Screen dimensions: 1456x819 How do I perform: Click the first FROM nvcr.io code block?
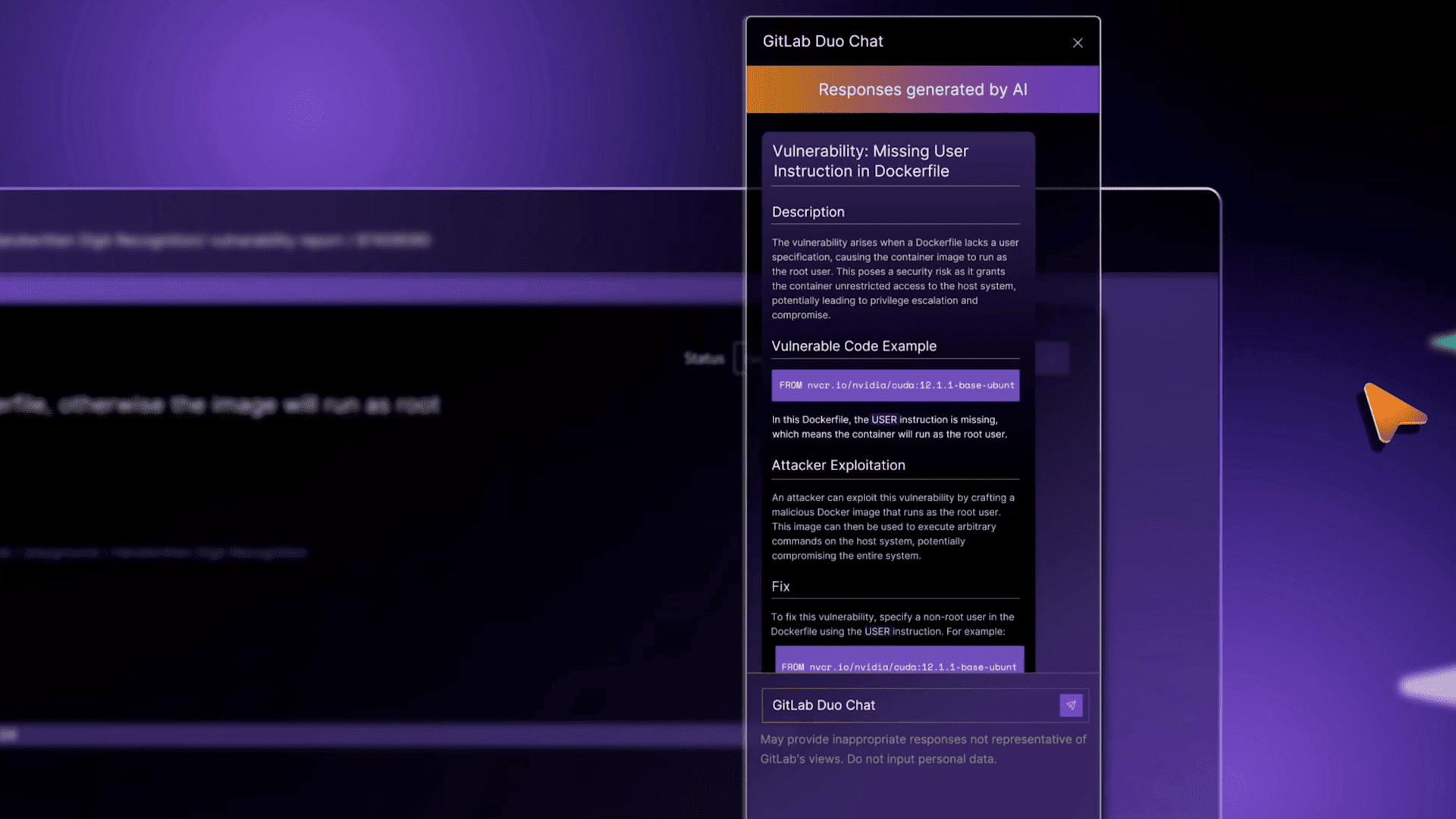(x=896, y=385)
